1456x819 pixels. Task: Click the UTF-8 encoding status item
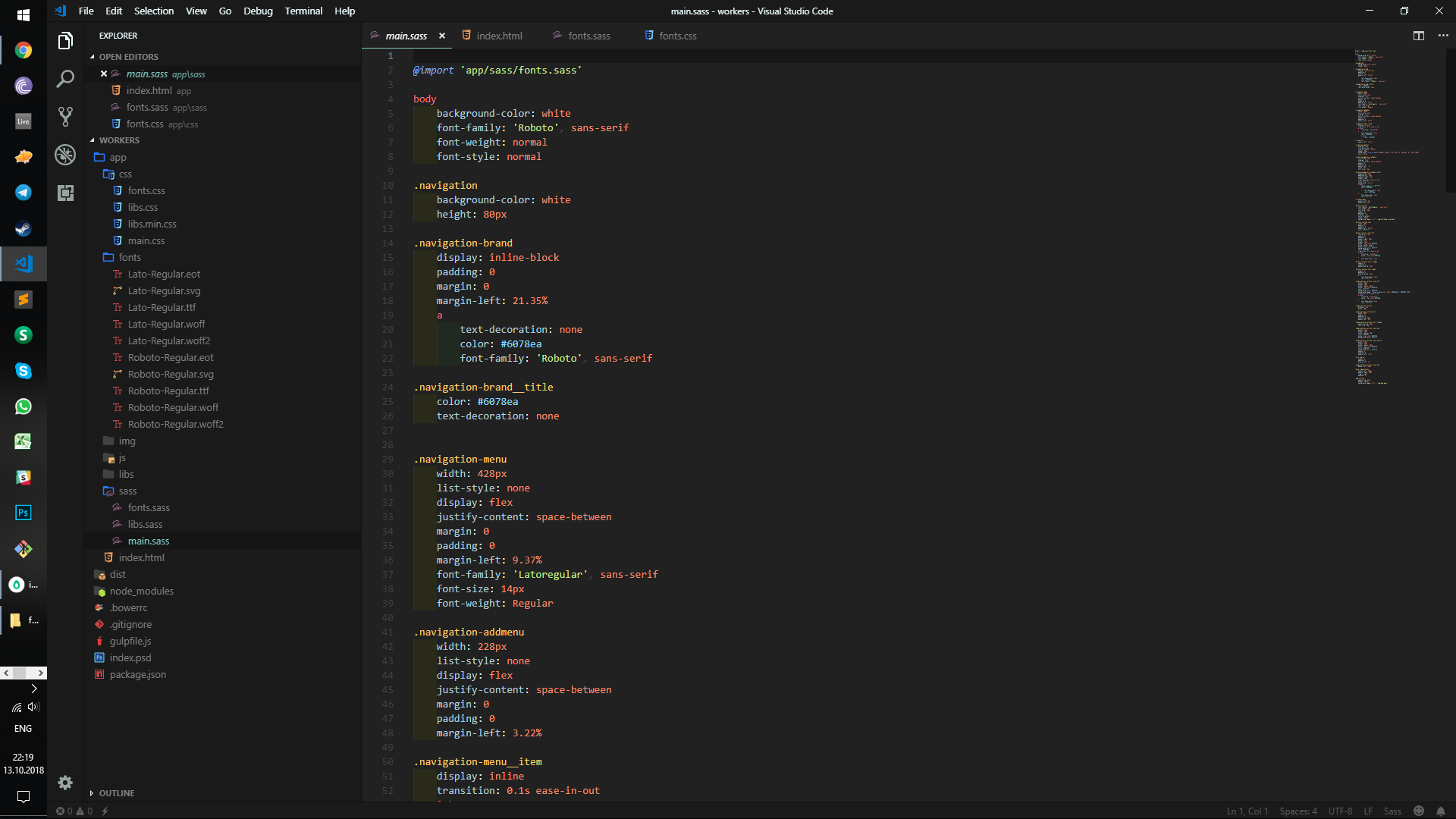coord(1340,811)
